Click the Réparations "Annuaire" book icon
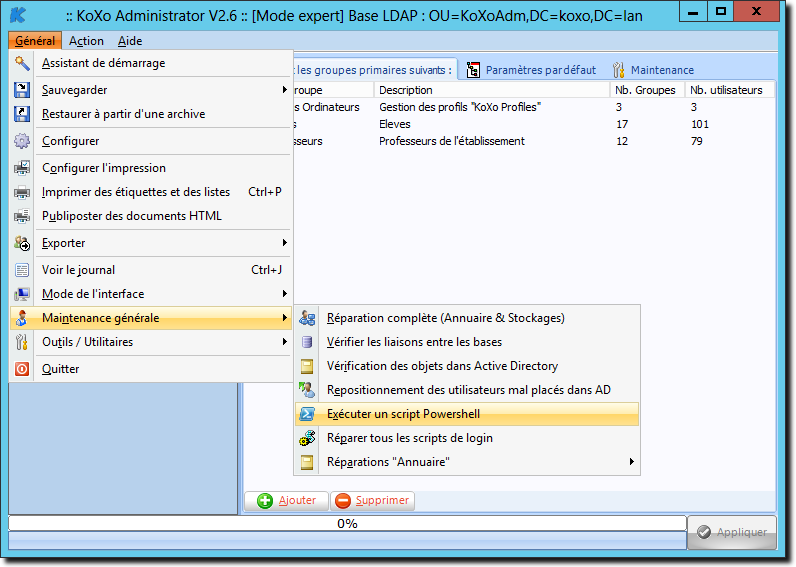Image resolution: width=796 pixels, height=567 pixels. pos(307,462)
